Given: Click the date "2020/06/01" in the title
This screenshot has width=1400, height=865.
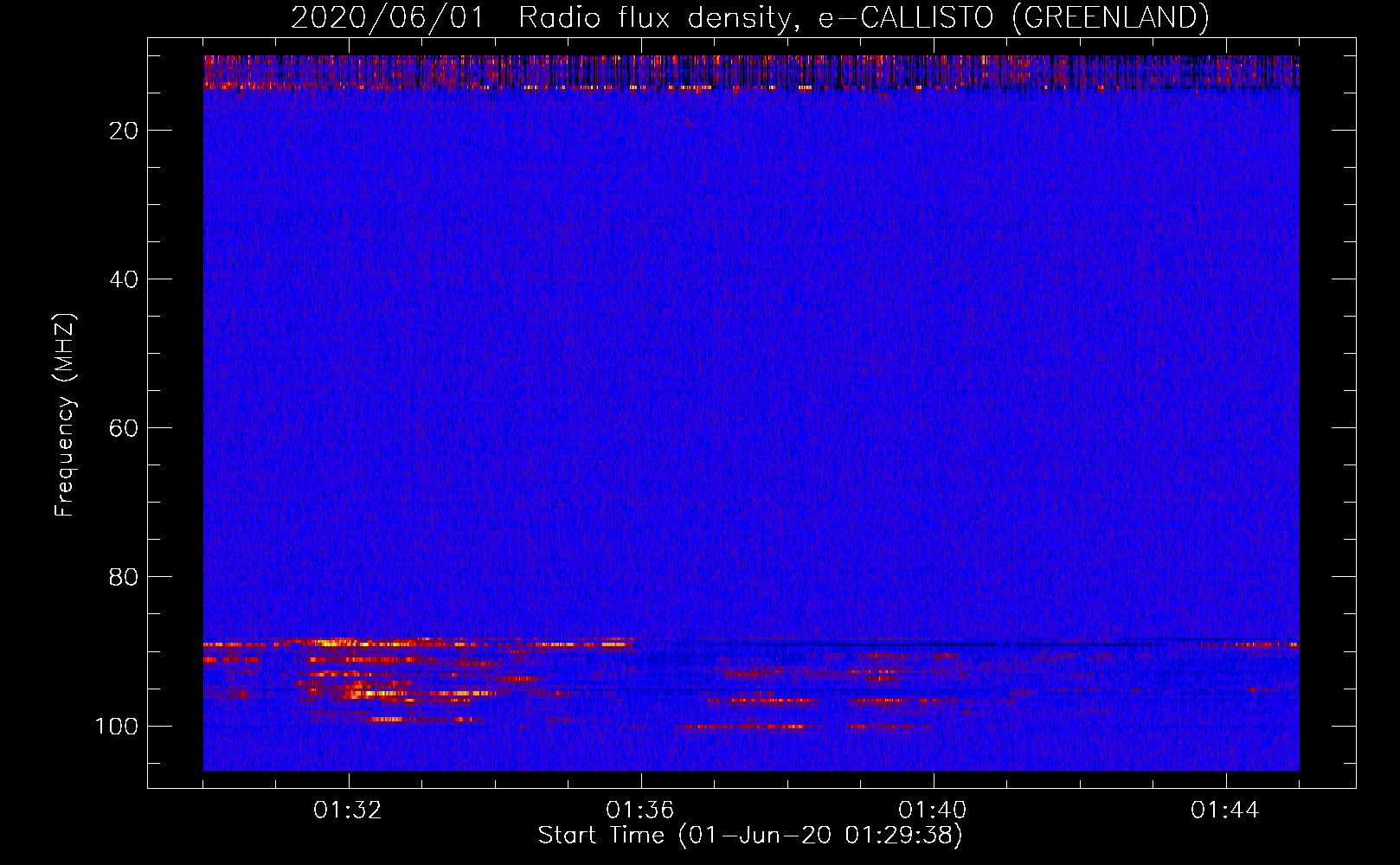Looking at the screenshot, I should pos(388,17).
